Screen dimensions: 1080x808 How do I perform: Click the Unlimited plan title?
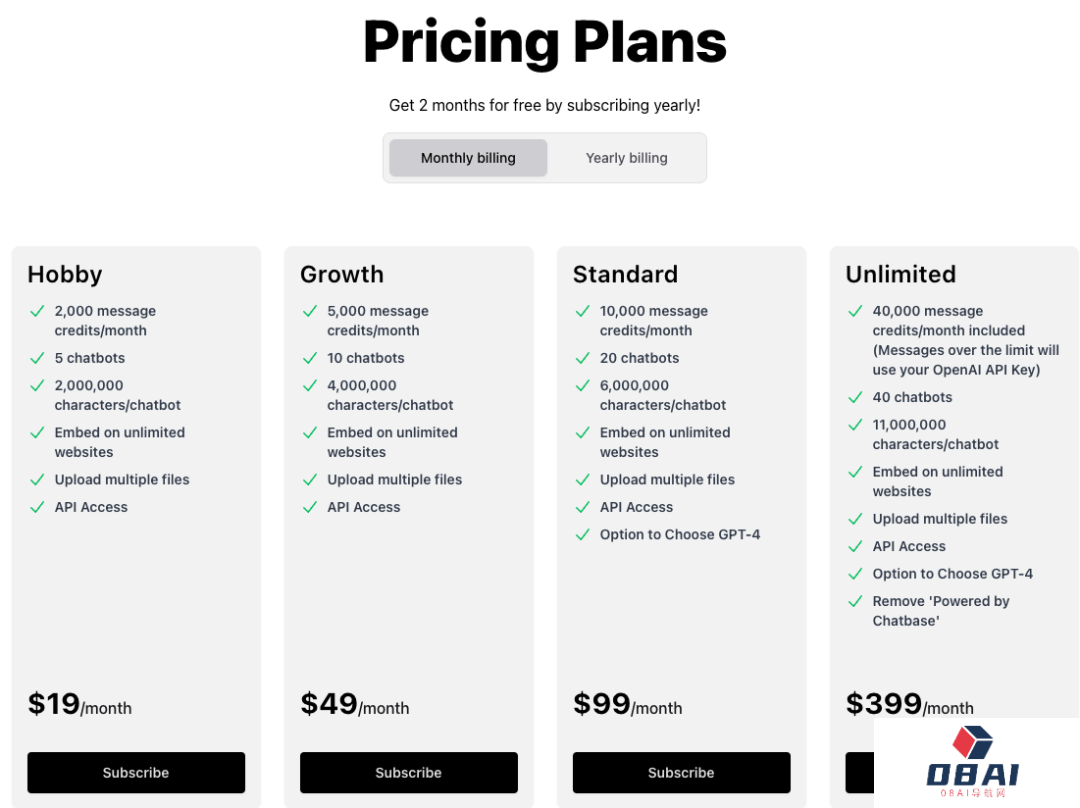(901, 274)
